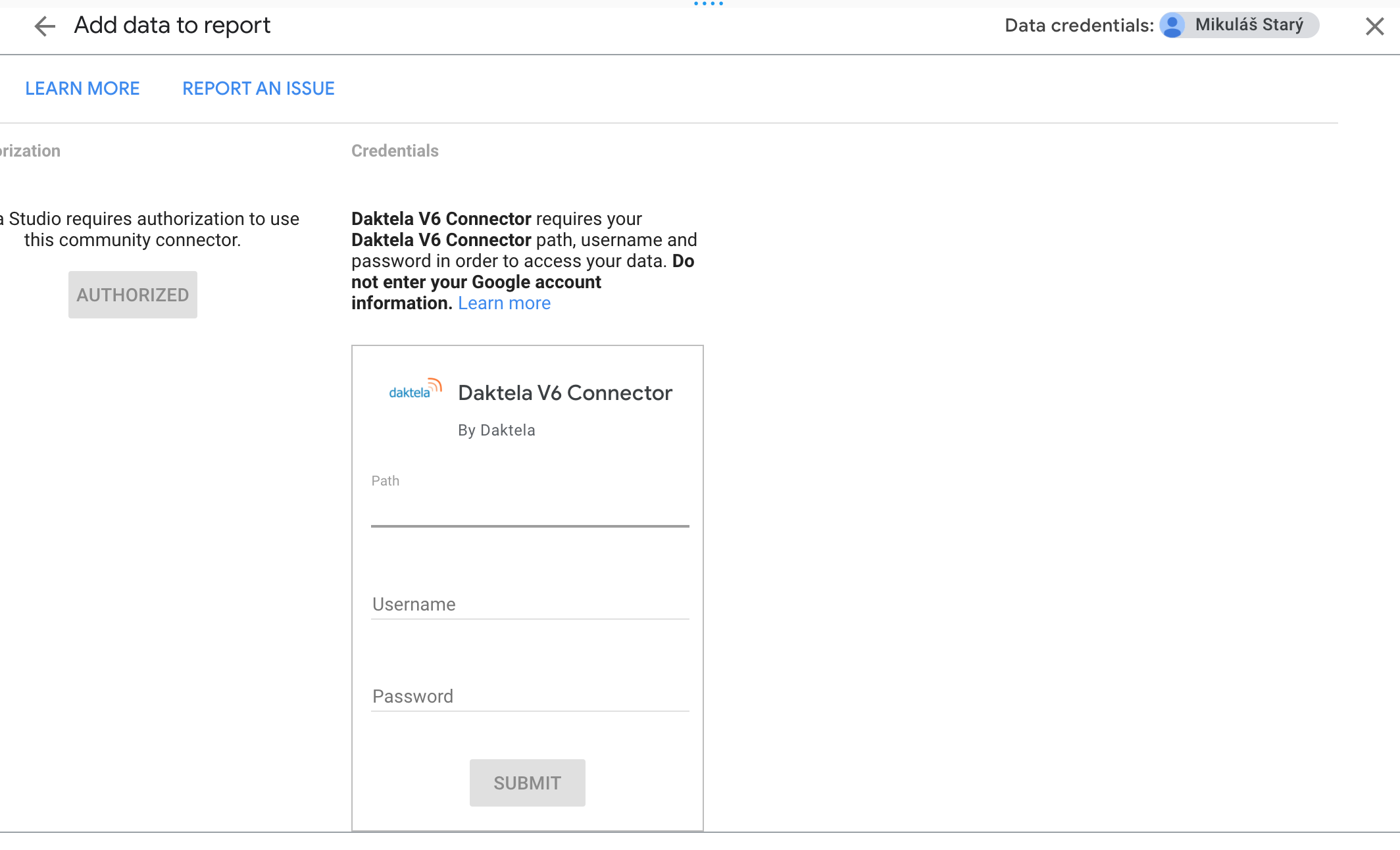Click the AUTHORIZED button
This screenshot has height=850, width=1400.
pyautogui.click(x=133, y=295)
